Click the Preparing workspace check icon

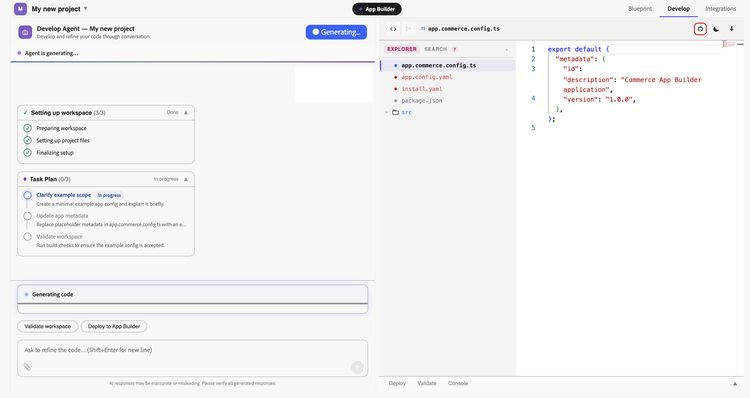coord(28,128)
